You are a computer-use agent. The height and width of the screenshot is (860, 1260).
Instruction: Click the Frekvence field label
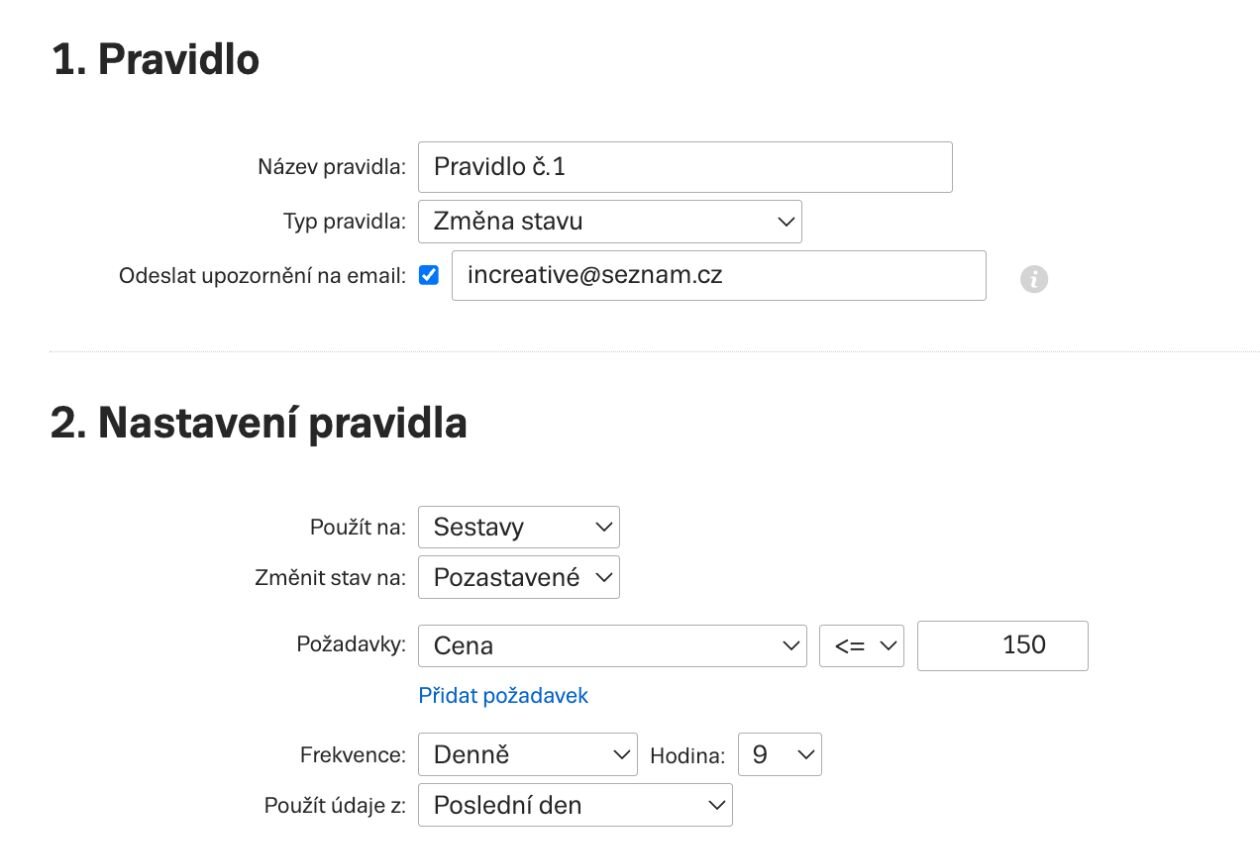[x=353, y=755]
